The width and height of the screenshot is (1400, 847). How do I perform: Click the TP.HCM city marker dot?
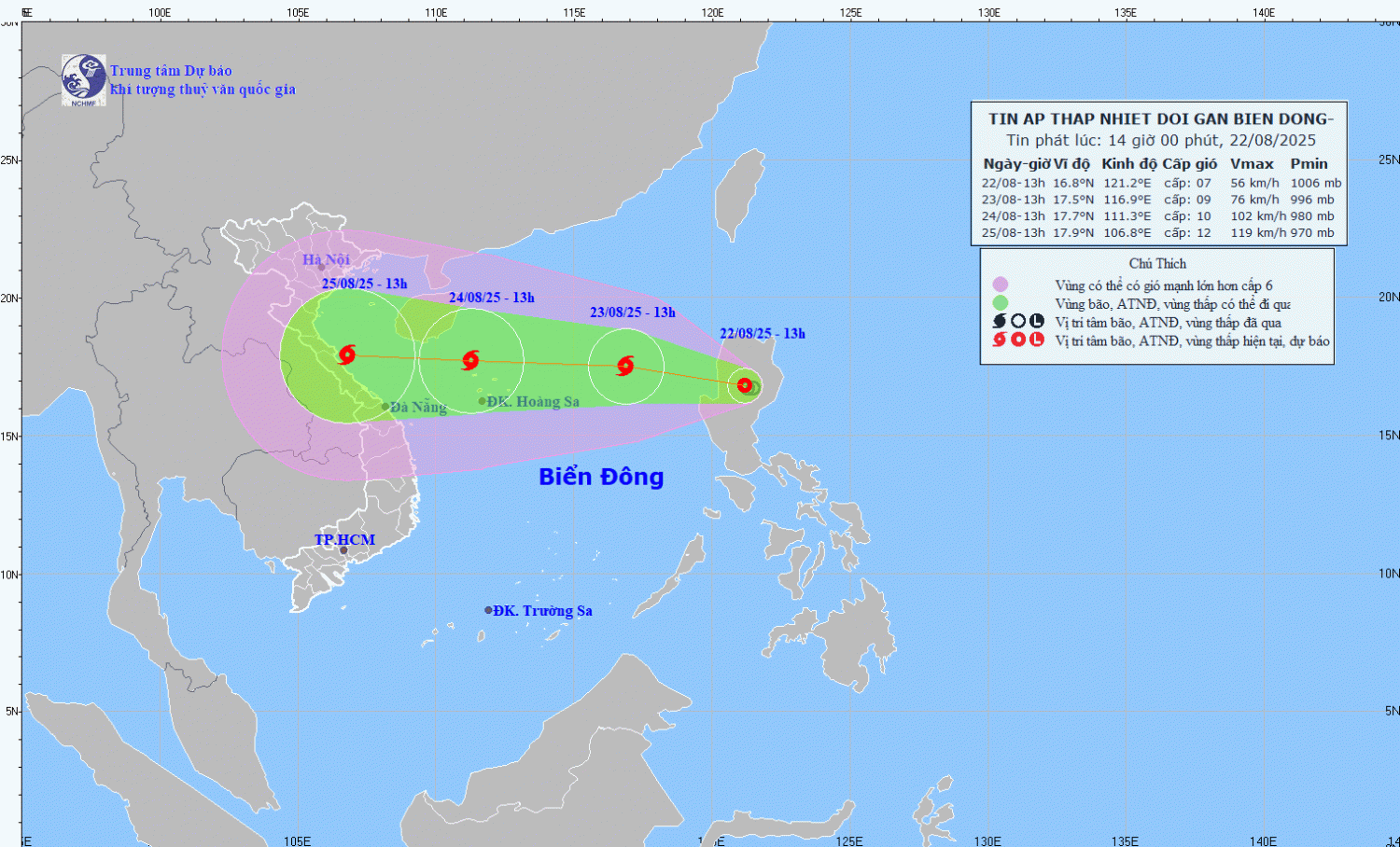(x=343, y=550)
